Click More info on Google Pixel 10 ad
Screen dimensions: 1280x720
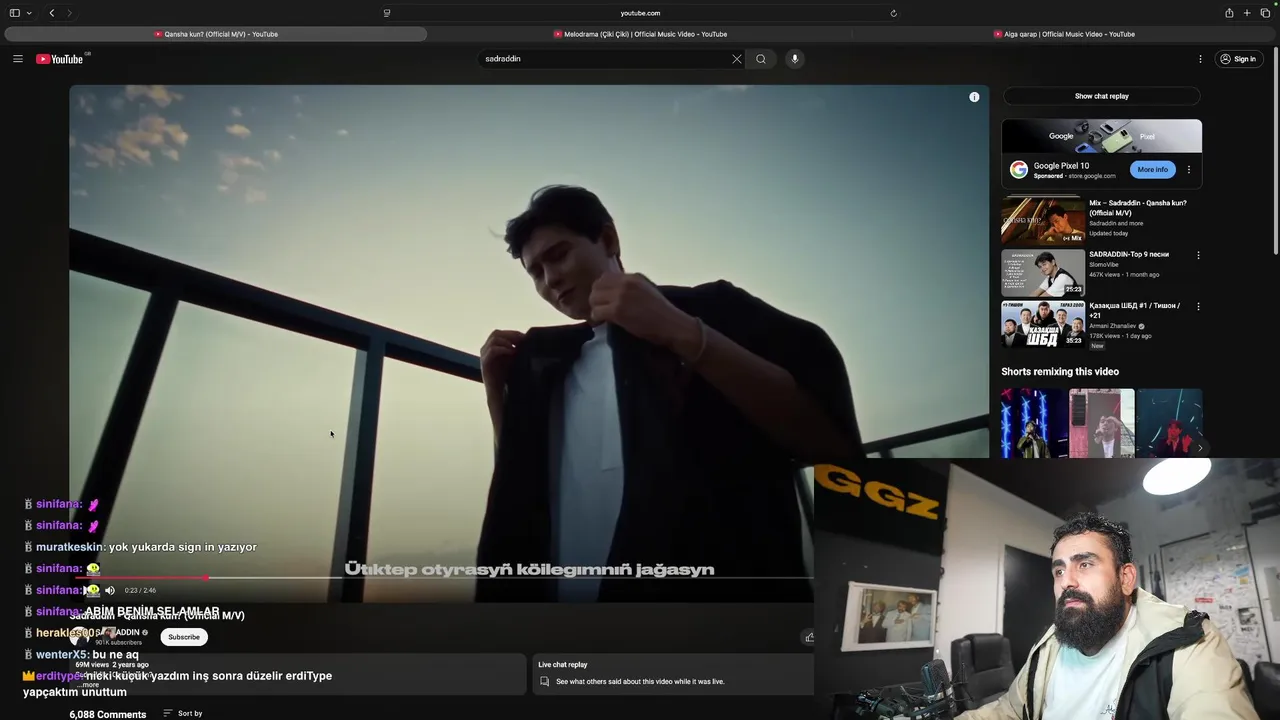pos(1152,169)
